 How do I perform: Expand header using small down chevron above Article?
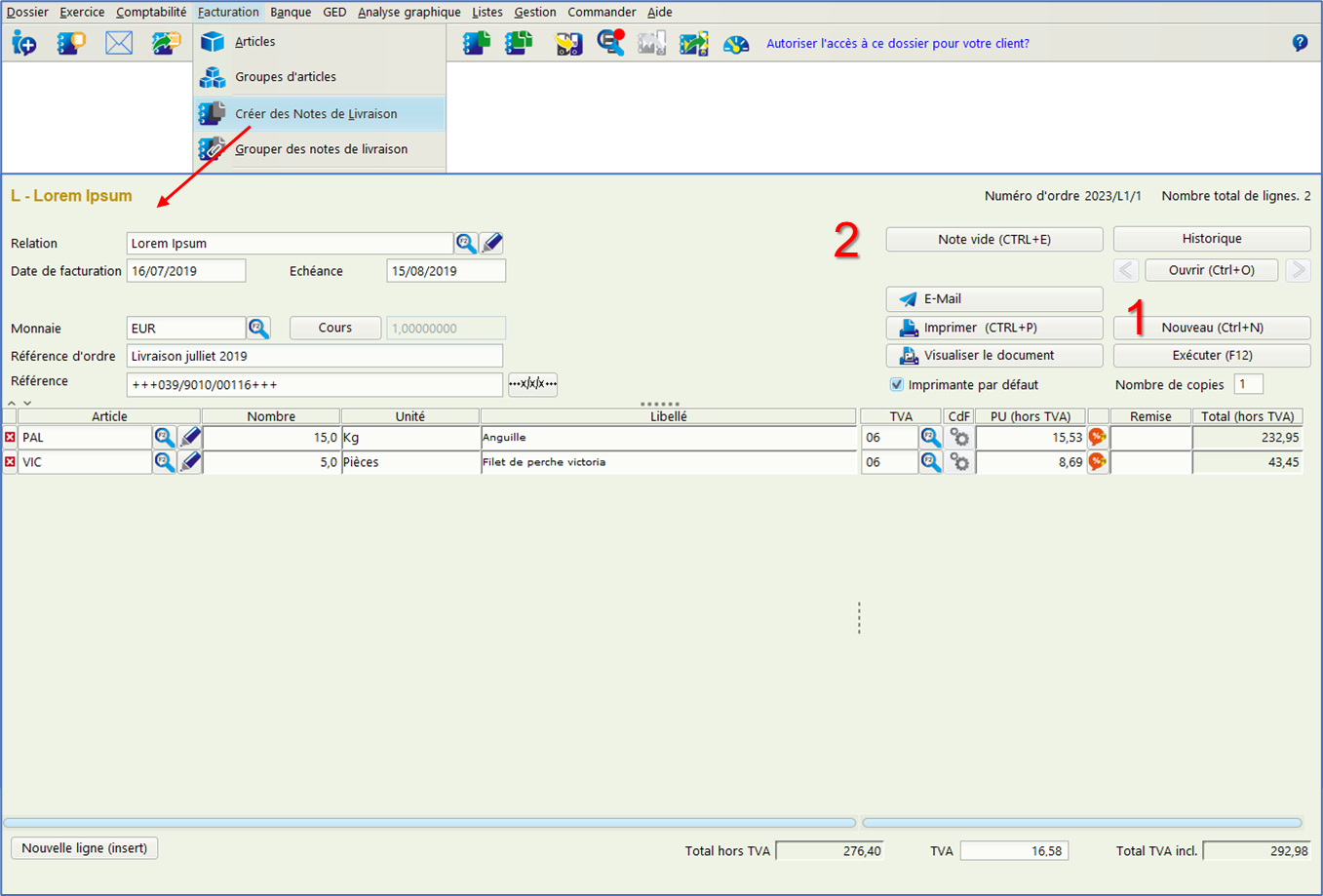coord(27,403)
